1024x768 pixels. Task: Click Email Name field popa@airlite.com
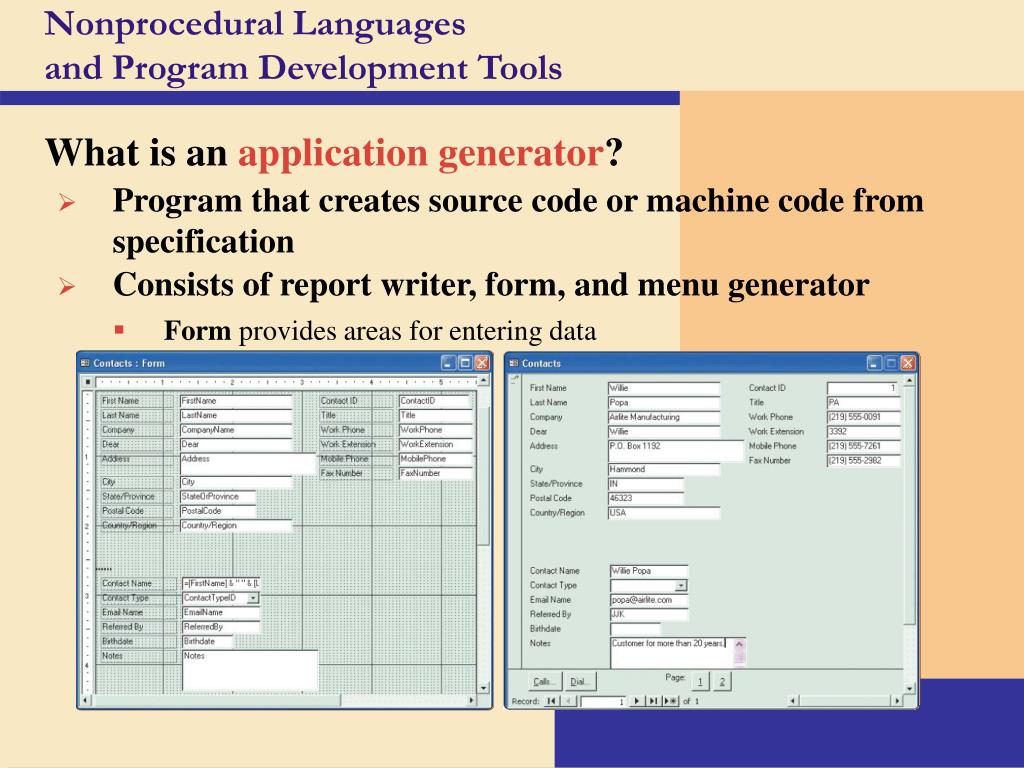pyautogui.click(x=649, y=600)
